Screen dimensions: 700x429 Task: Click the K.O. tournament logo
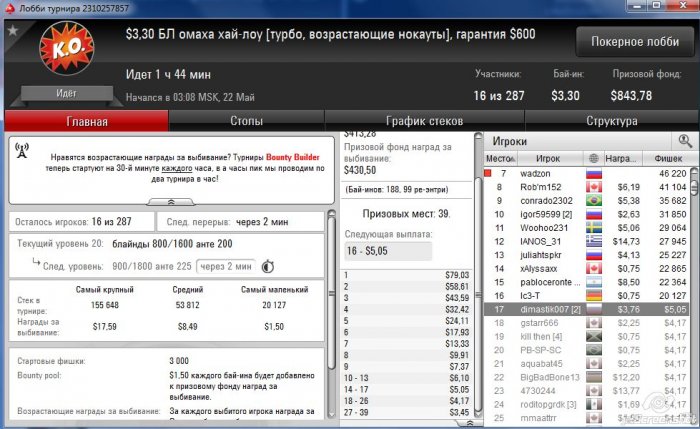tap(67, 48)
